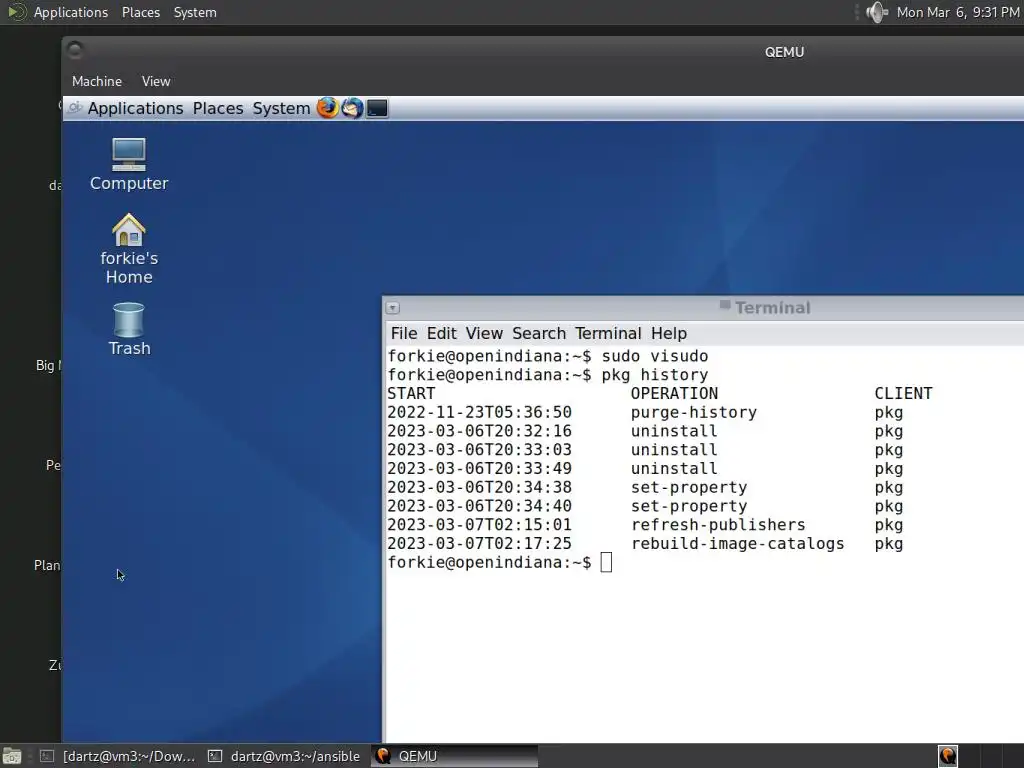The height and width of the screenshot is (768, 1024).
Task: Open guest System menu
Action: pos(281,108)
